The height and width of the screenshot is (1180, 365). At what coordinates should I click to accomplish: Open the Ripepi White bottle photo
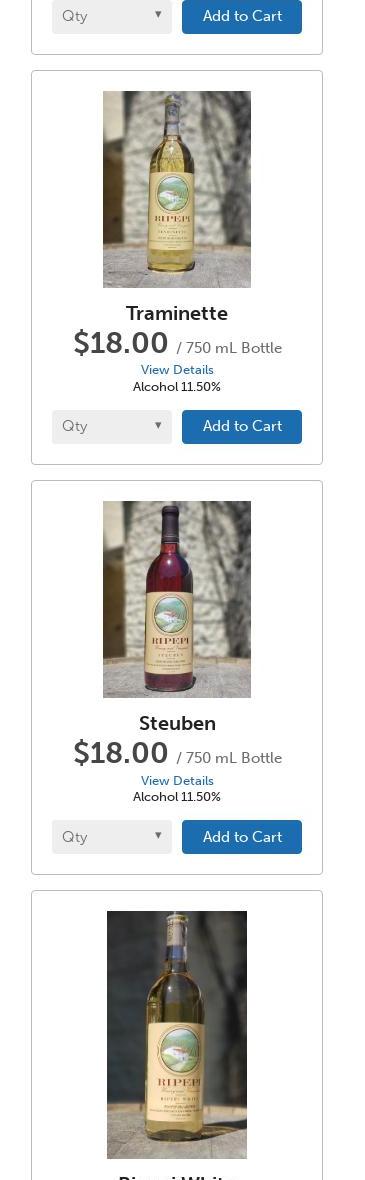177,1035
